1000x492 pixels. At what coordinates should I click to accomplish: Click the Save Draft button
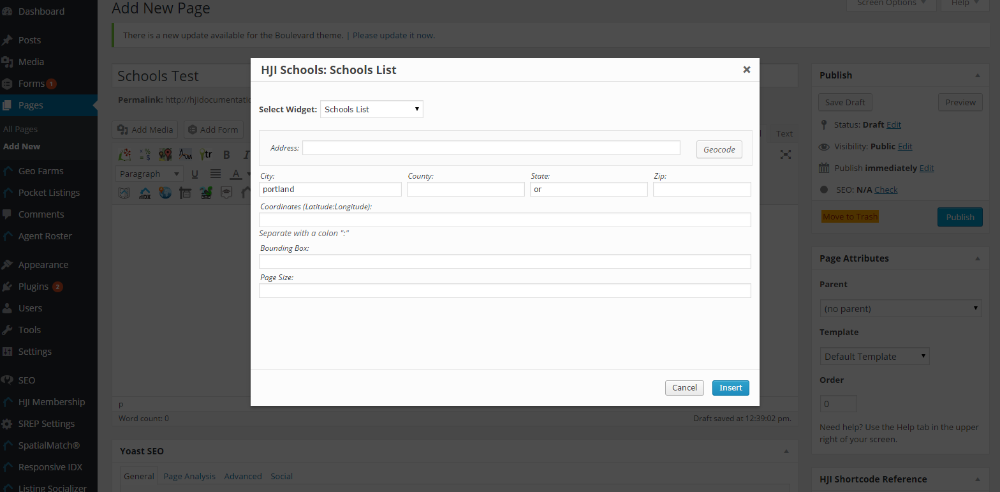[x=845, y=102]
